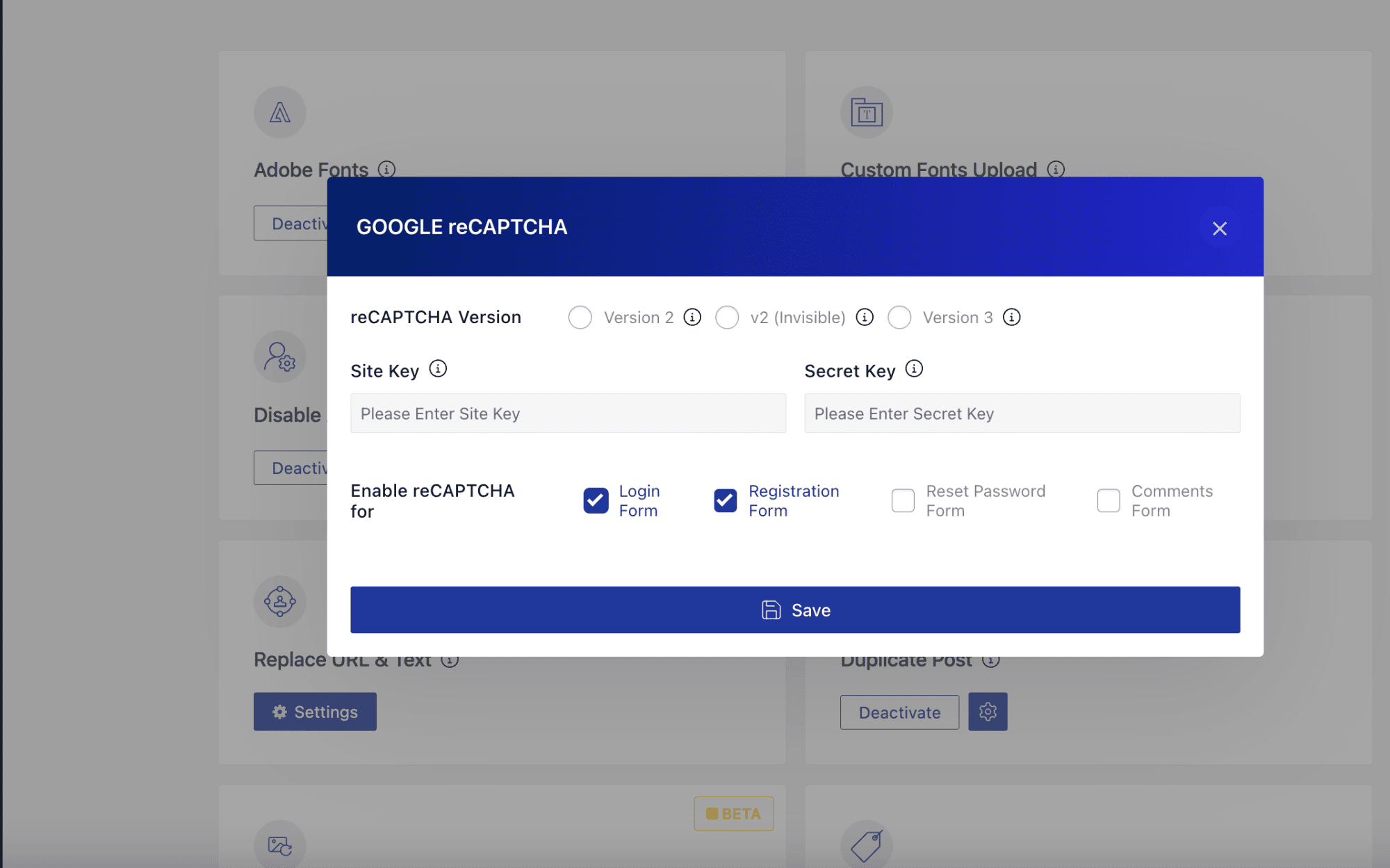
Task: Open info tooltip next to Version 3
Action: 1011,317
